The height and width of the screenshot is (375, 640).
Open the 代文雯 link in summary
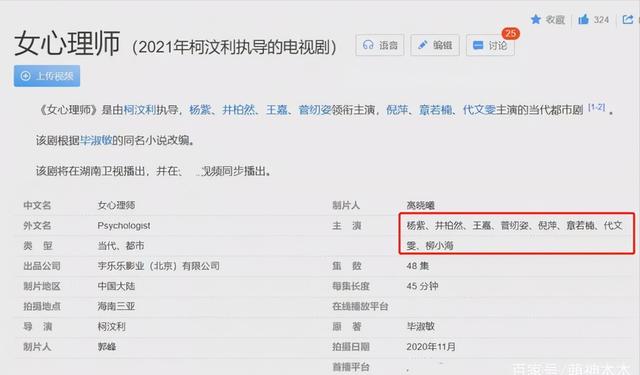(x=479, y=110)
